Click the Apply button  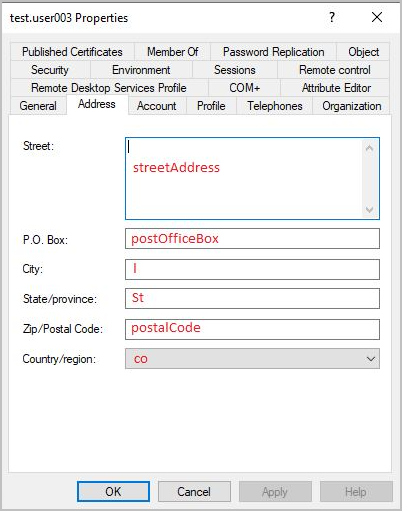click(x=275, y=492)
